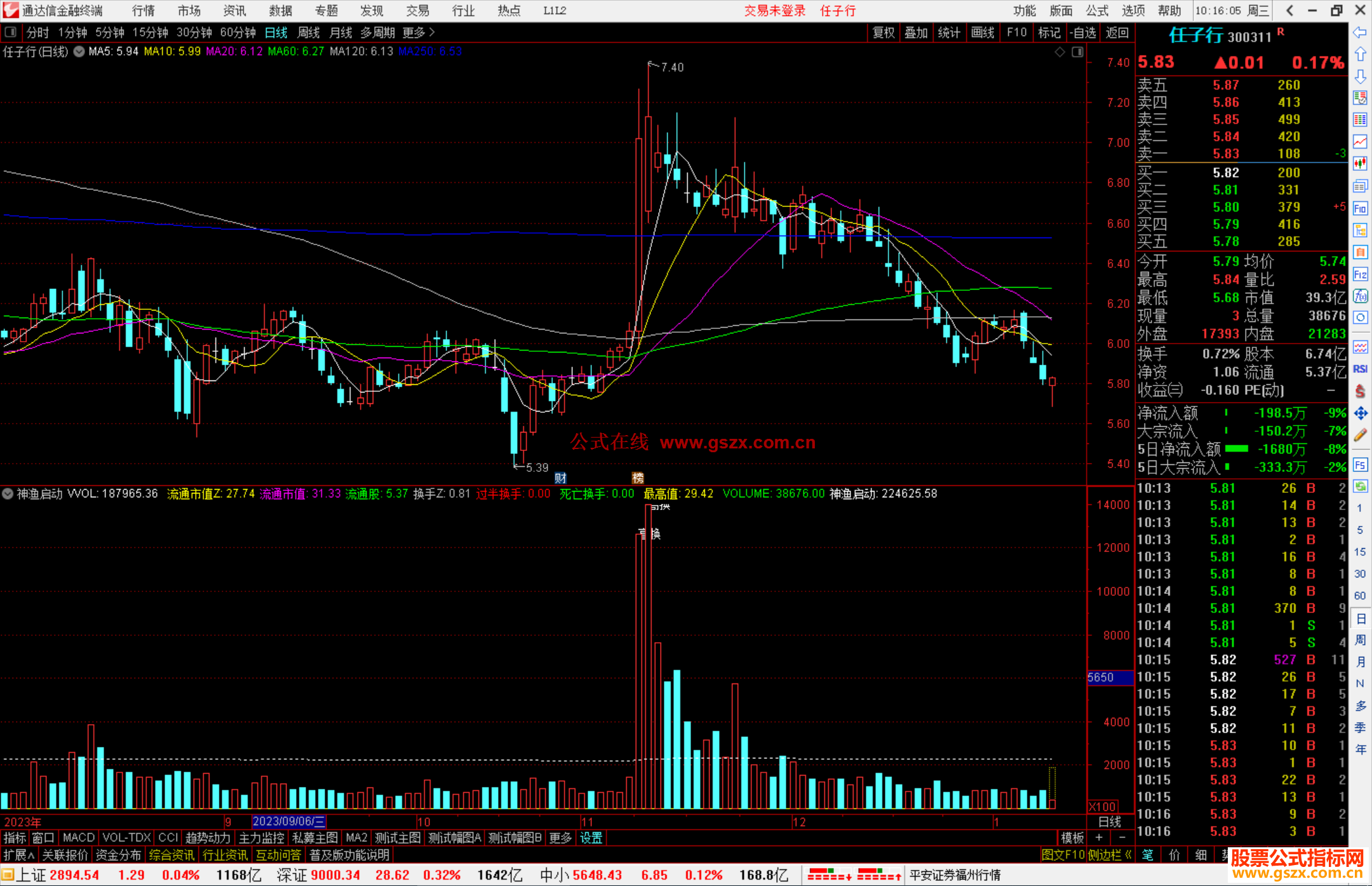Toggle the 神渔启动 indicator round marker
This screenshot has width=1372, height=886.
coord(8,493)
